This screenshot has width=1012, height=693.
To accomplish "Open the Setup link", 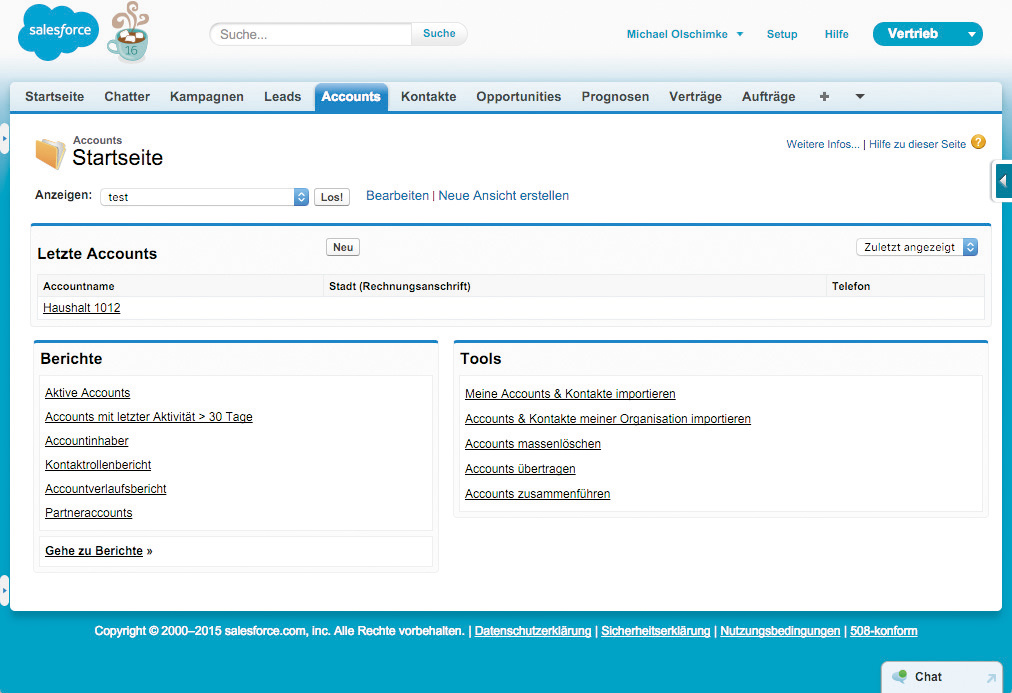I will pyautogui.click(x=782, y=34).
